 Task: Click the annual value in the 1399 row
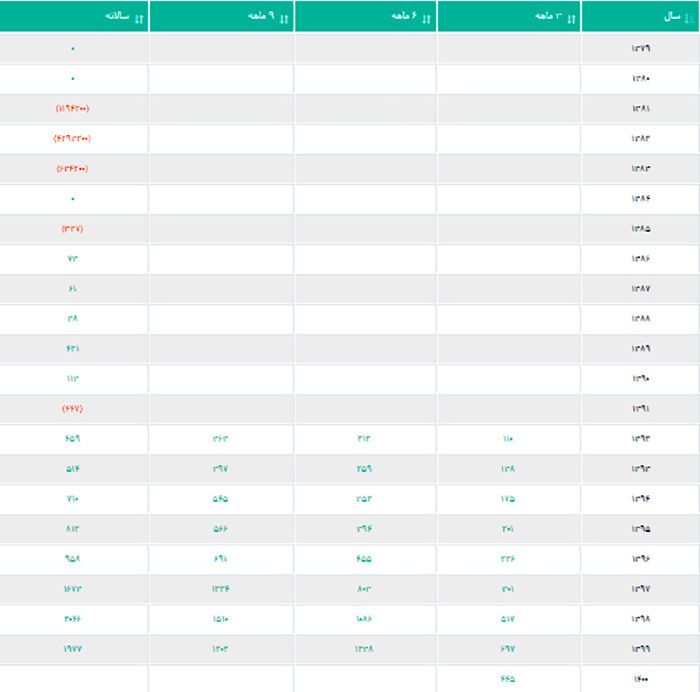[x=73, y=648]
